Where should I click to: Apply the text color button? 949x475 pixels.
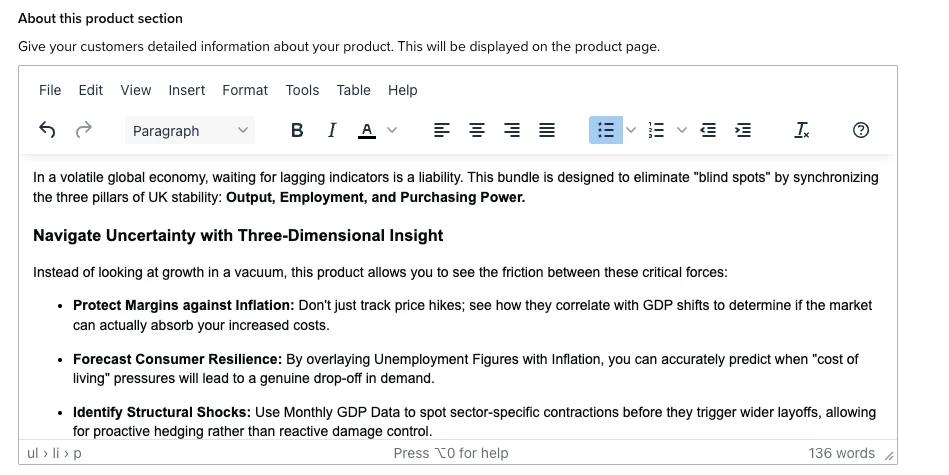(x=367, y=130)
